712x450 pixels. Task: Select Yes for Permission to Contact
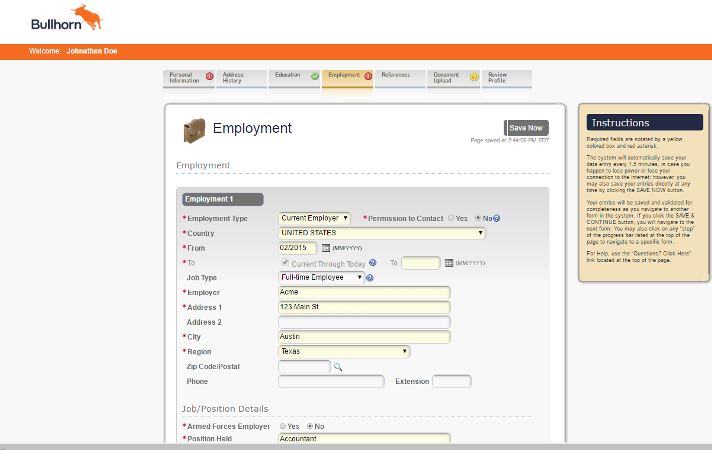click(451, 218)
